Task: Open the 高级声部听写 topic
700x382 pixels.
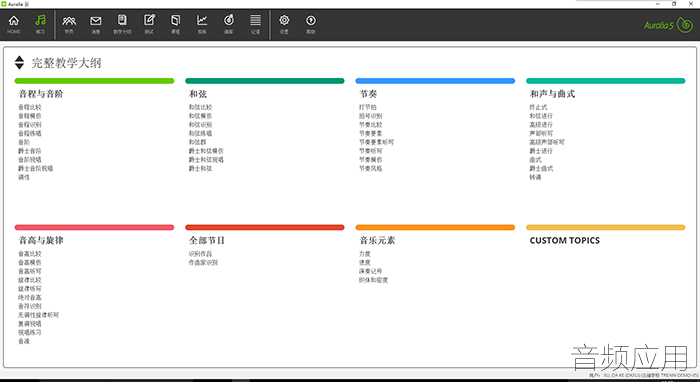Action: point(547,142)
